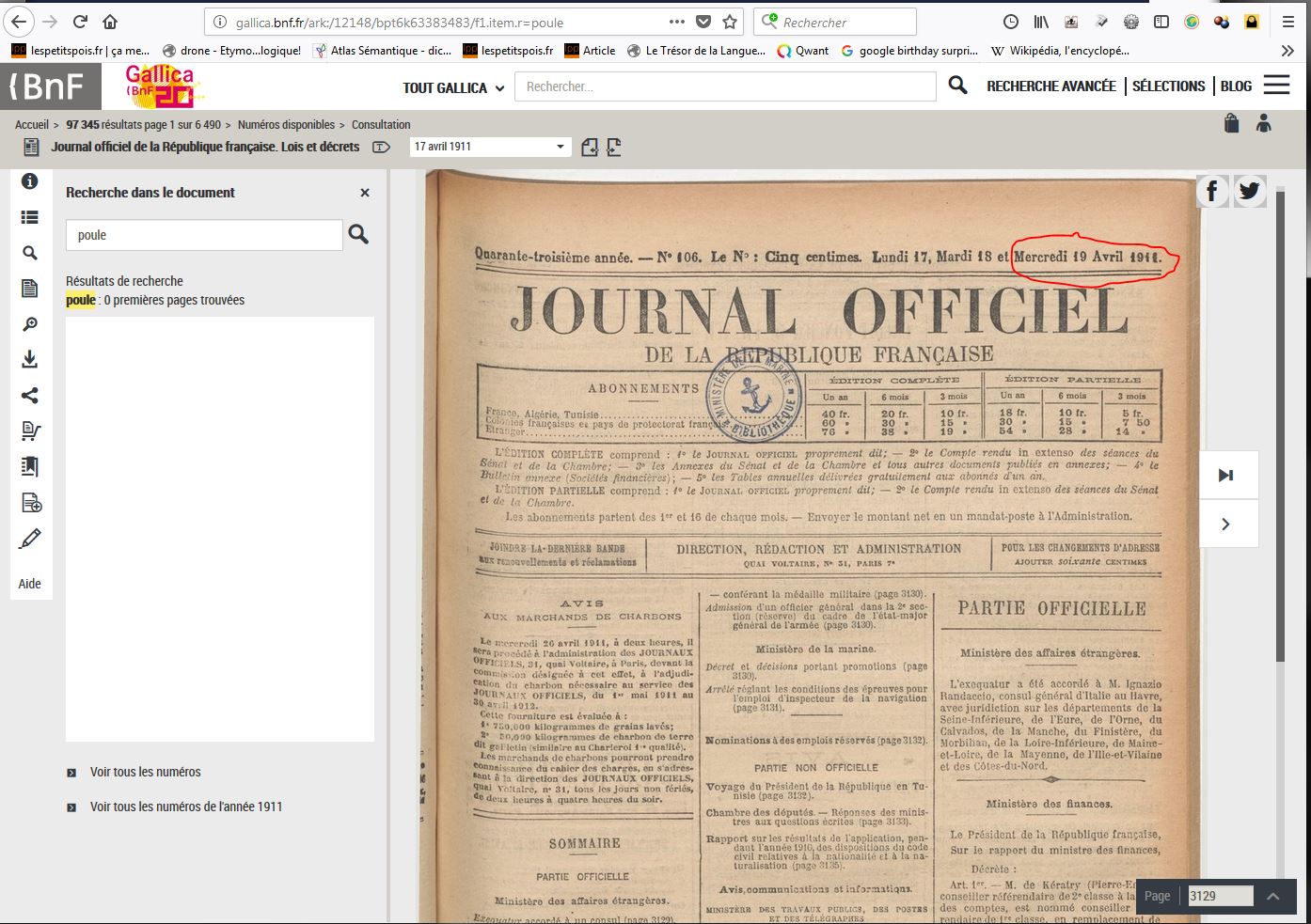Open Voir tous les numéros link
This screenshot has width=1311, height=924.
tap(145, 773)
